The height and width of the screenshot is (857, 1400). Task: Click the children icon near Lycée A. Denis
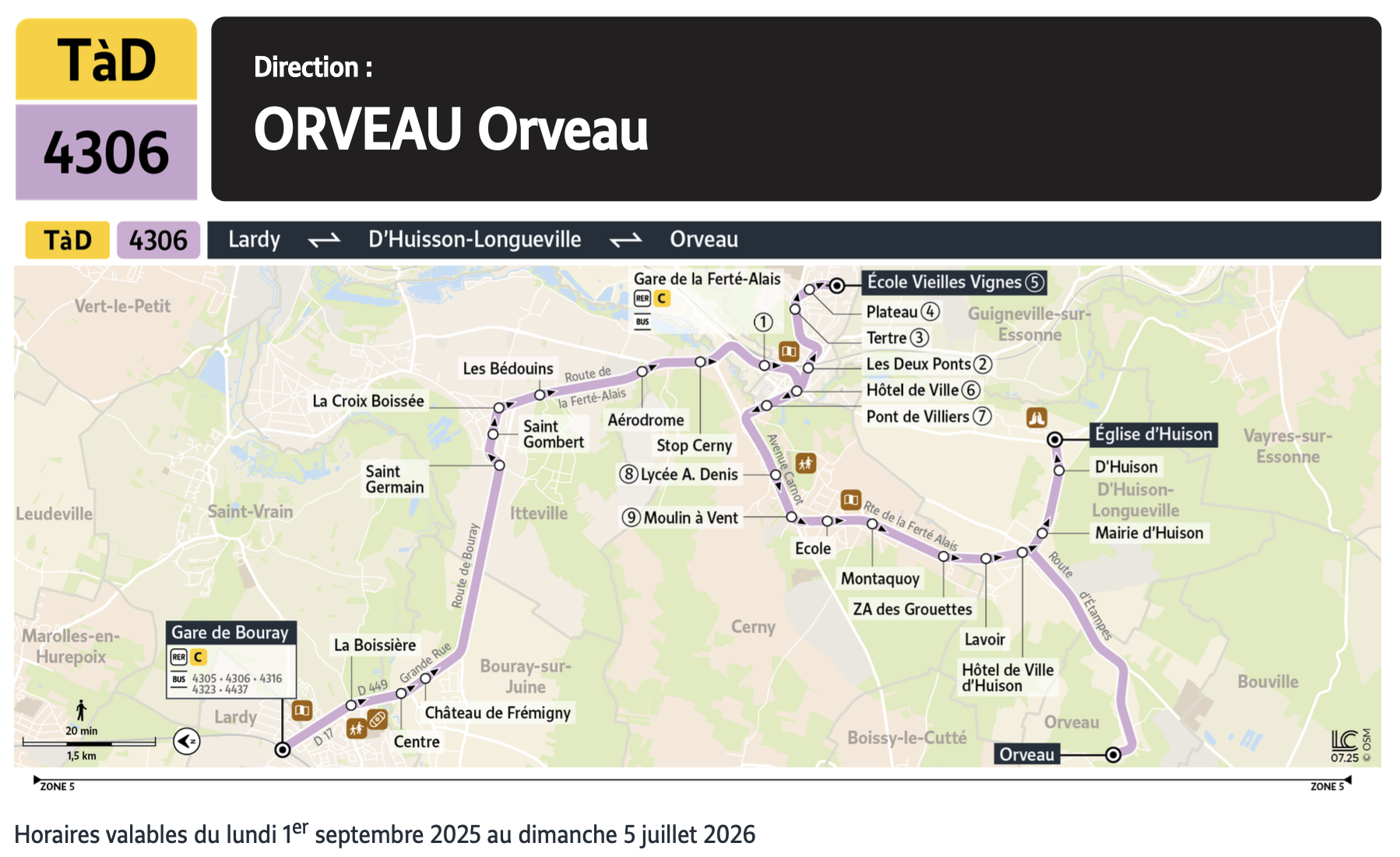[805, 464]
